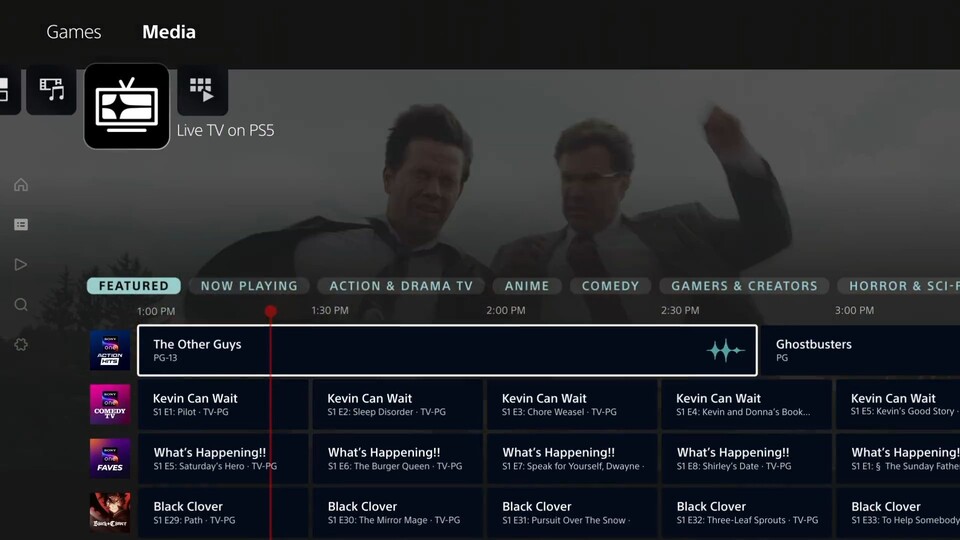Select the music and video media icon
Screen dimensions: 960x540
coord(51,91)
